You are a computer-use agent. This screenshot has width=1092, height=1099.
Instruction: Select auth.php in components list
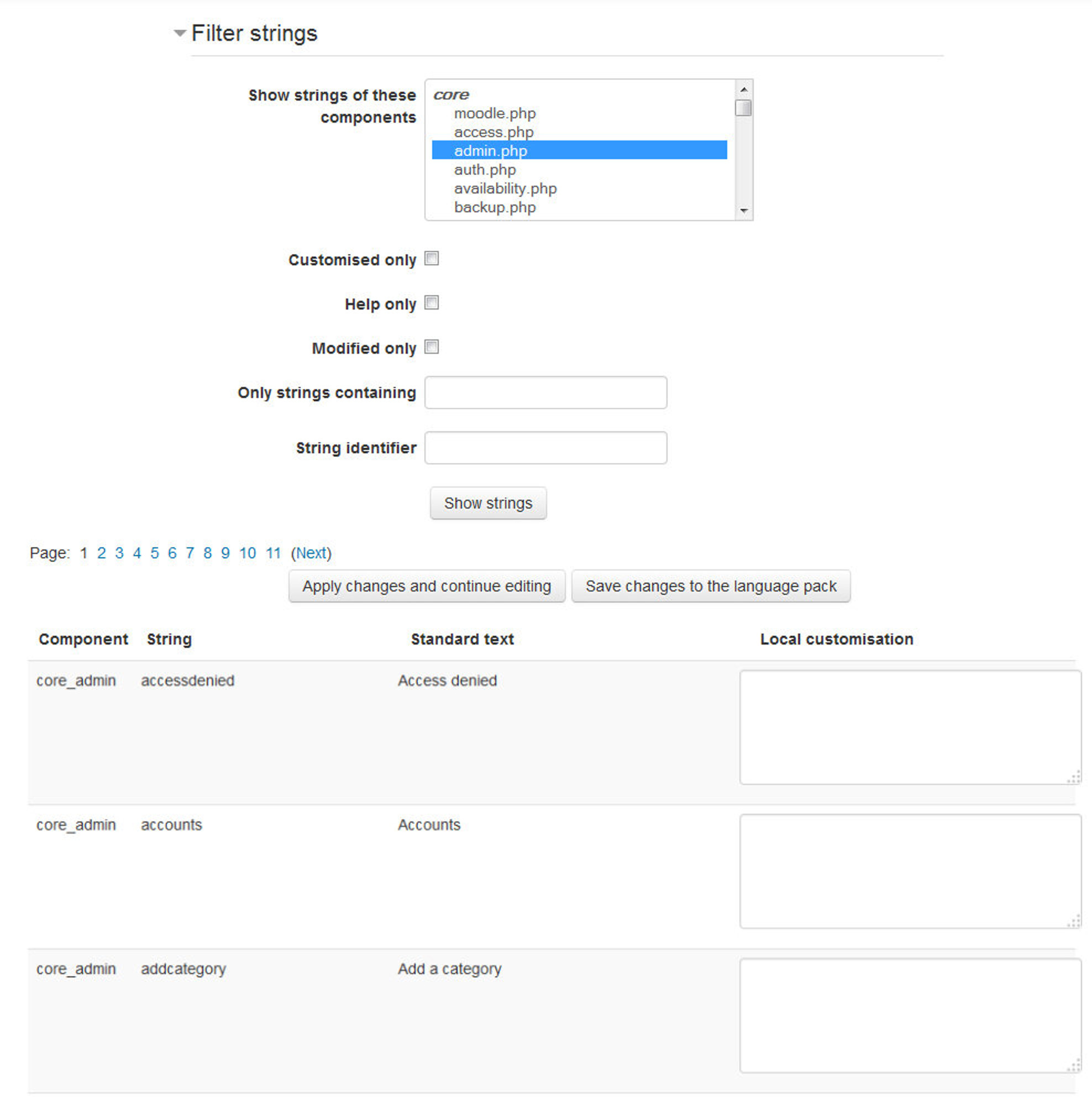point(485,170)
